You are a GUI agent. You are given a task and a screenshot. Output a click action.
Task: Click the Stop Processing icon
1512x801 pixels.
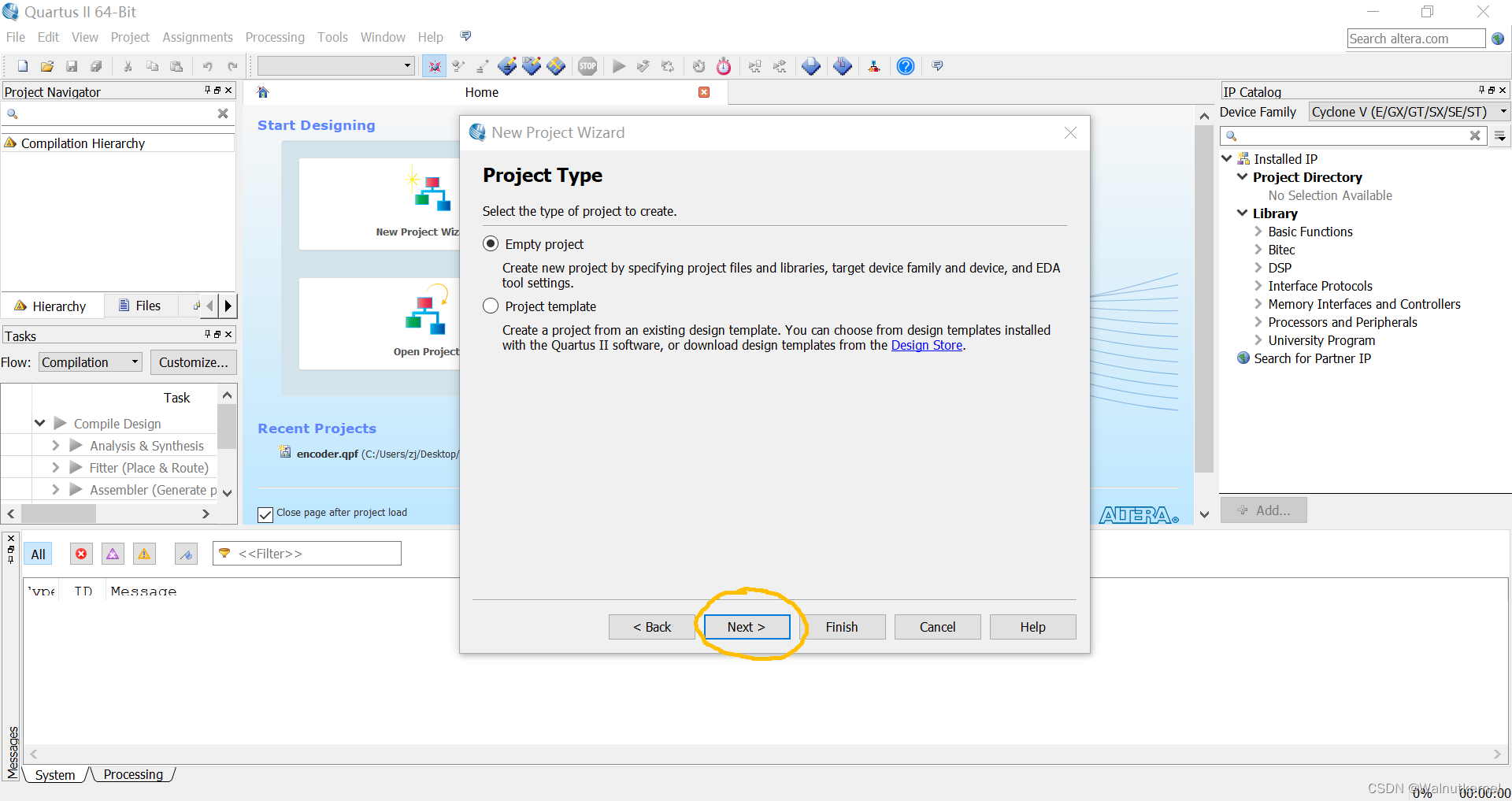(587, 66)
